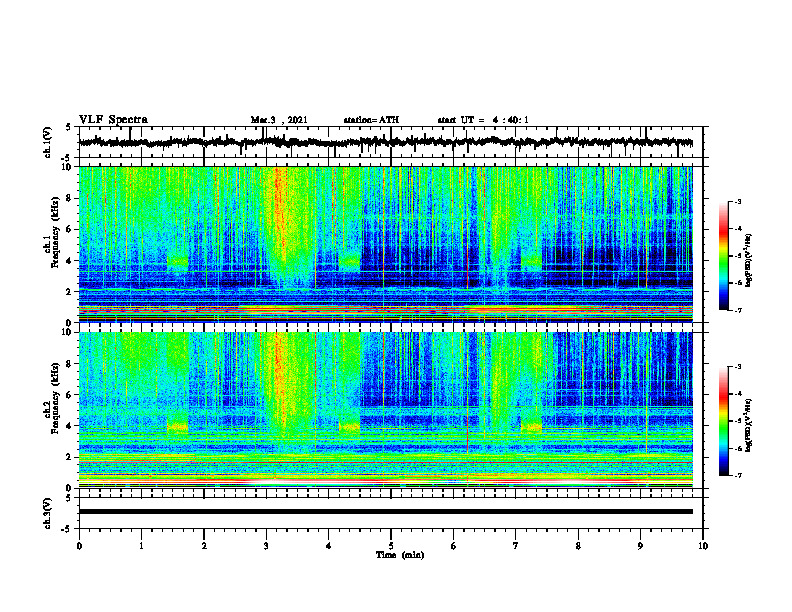This screenshot has height=612, width=792.
Task: Click the ch.1 spectrogram color scale bar
Action: [723, 256]
